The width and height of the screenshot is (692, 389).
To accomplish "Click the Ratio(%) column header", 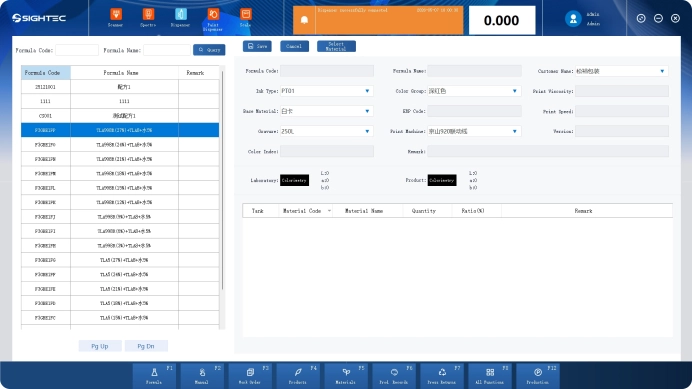I will (x=477, y=211).
